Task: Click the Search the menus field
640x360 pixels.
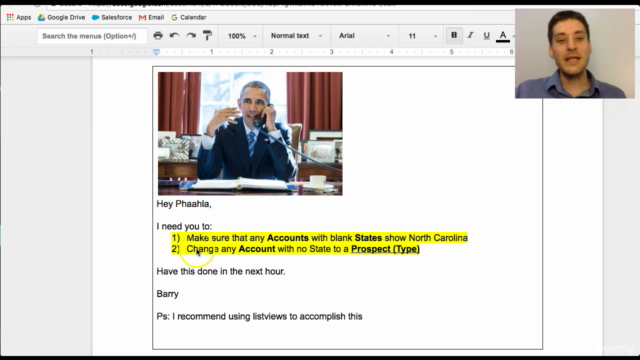Action: (x=92, y=36)
